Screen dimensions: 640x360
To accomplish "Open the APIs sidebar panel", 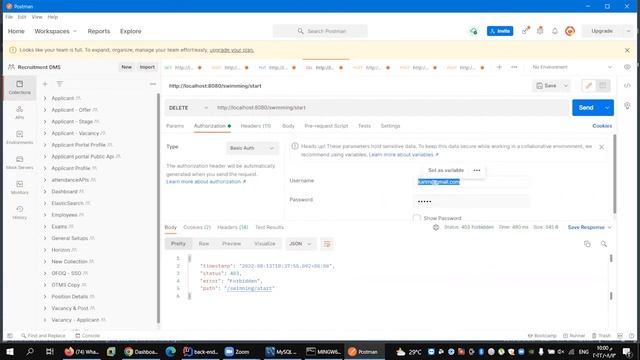I will tap(20, 112).
